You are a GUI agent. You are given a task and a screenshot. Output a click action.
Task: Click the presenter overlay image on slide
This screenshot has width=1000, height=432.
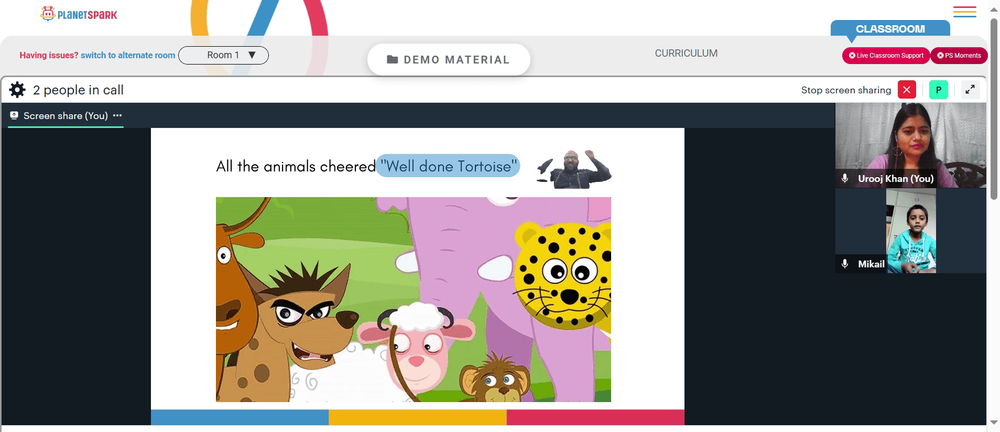tap(574, 169)
